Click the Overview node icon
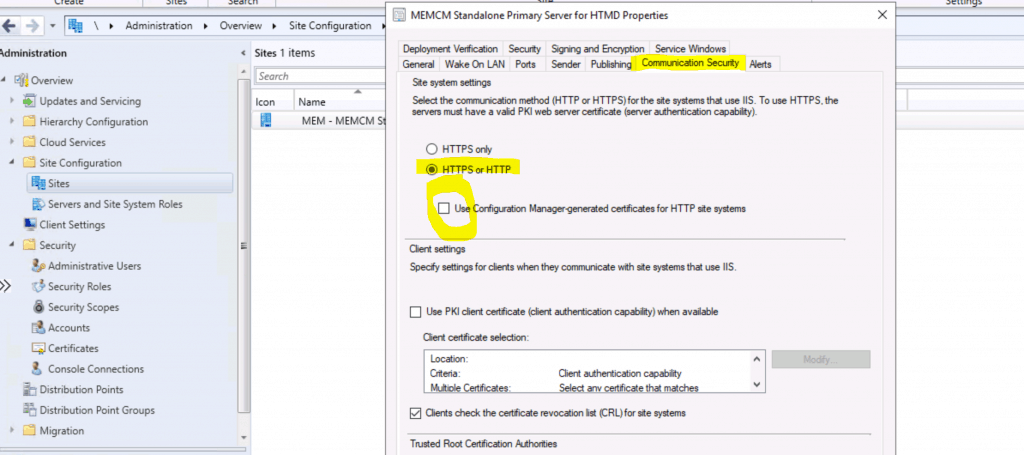 [22, 80]
